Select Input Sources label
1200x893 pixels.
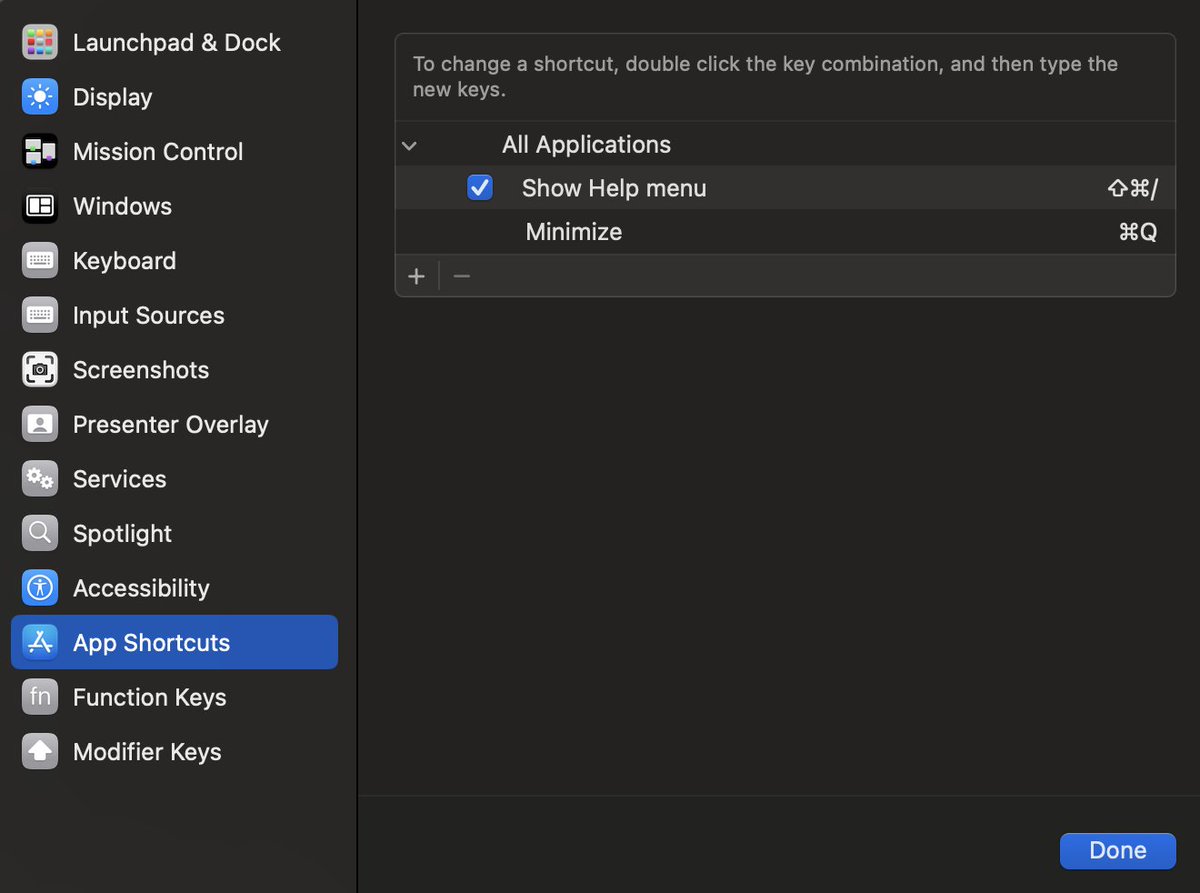coord(148,315)
